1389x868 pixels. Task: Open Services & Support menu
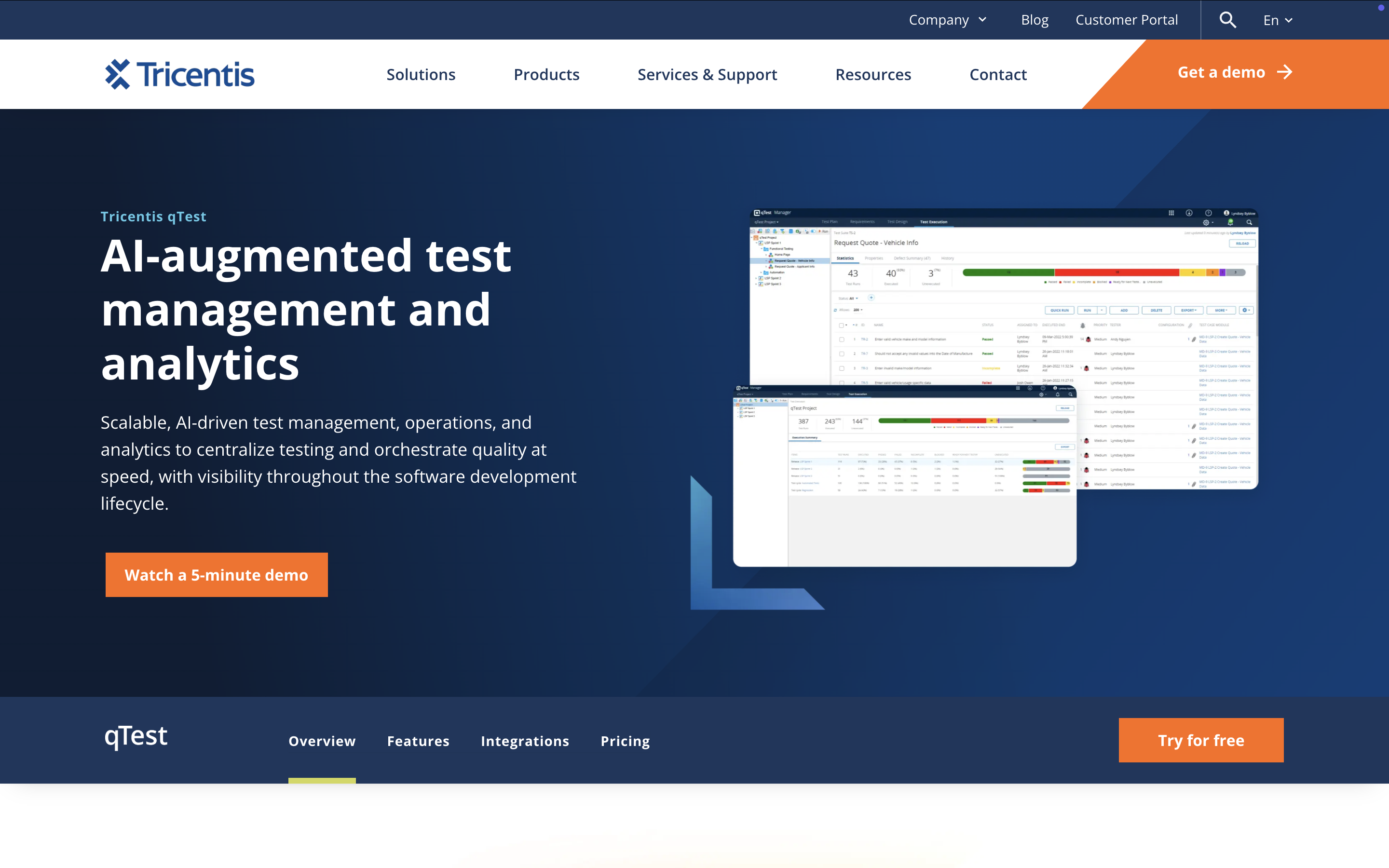707,75
